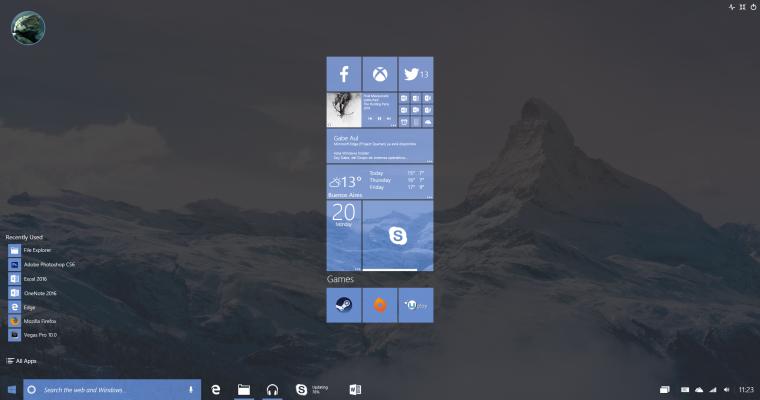Select the Recently Used heading
This screenshot has width=760, height=400.
click(x=24, y=237)
